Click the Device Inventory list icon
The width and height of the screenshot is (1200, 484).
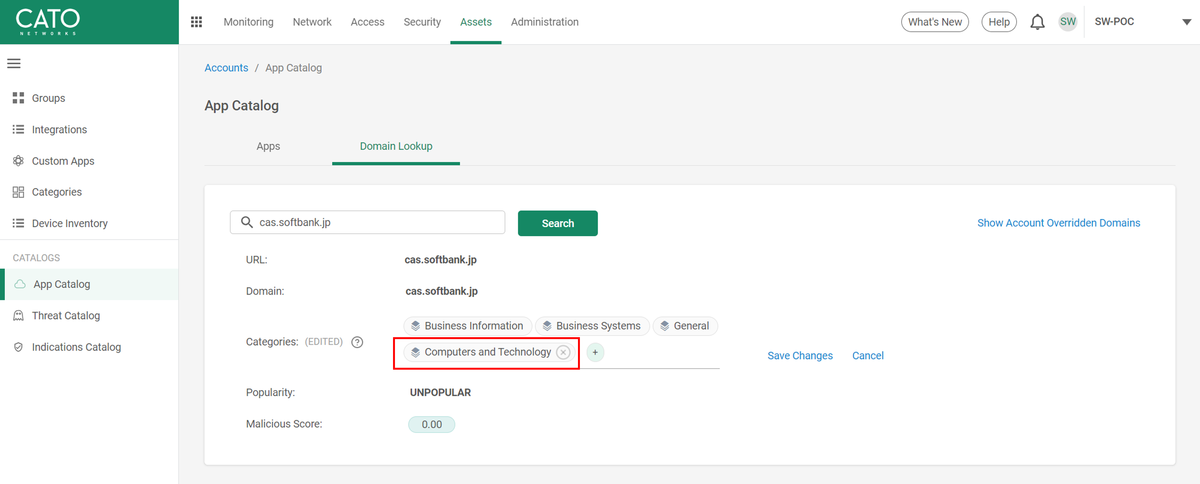[18, 223]
